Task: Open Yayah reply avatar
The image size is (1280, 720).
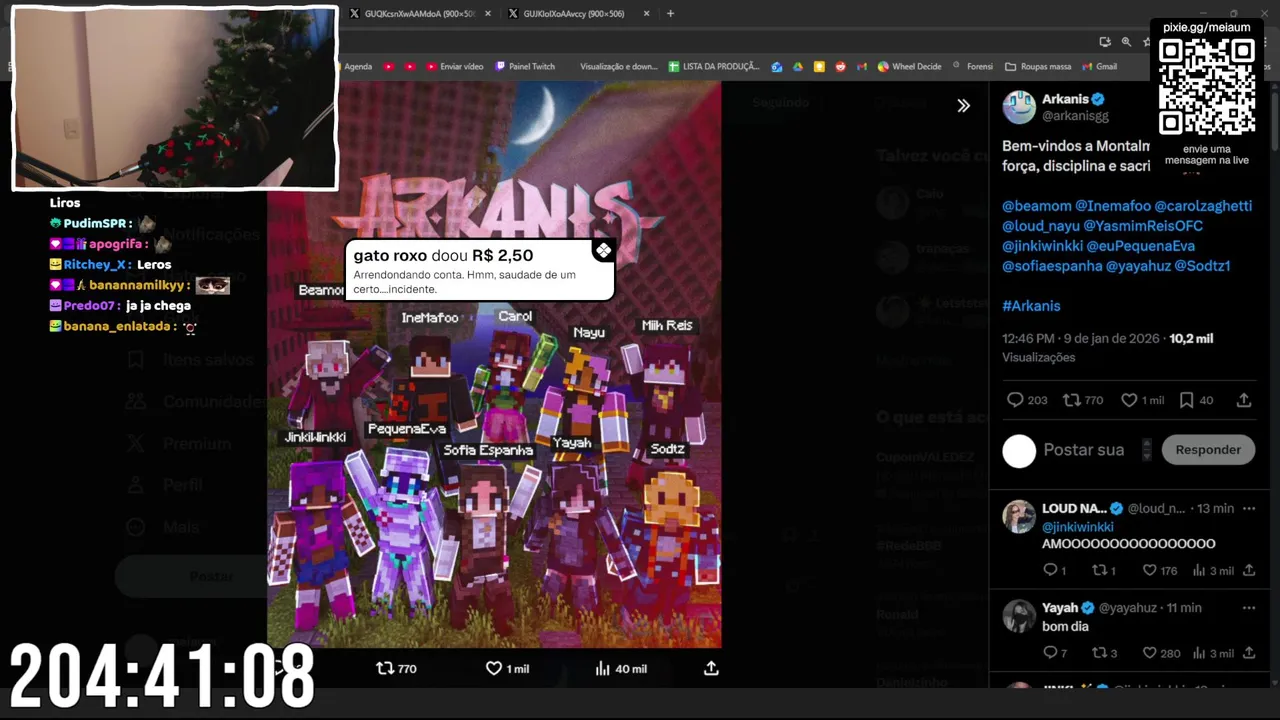Action: tap(1019, 616)
